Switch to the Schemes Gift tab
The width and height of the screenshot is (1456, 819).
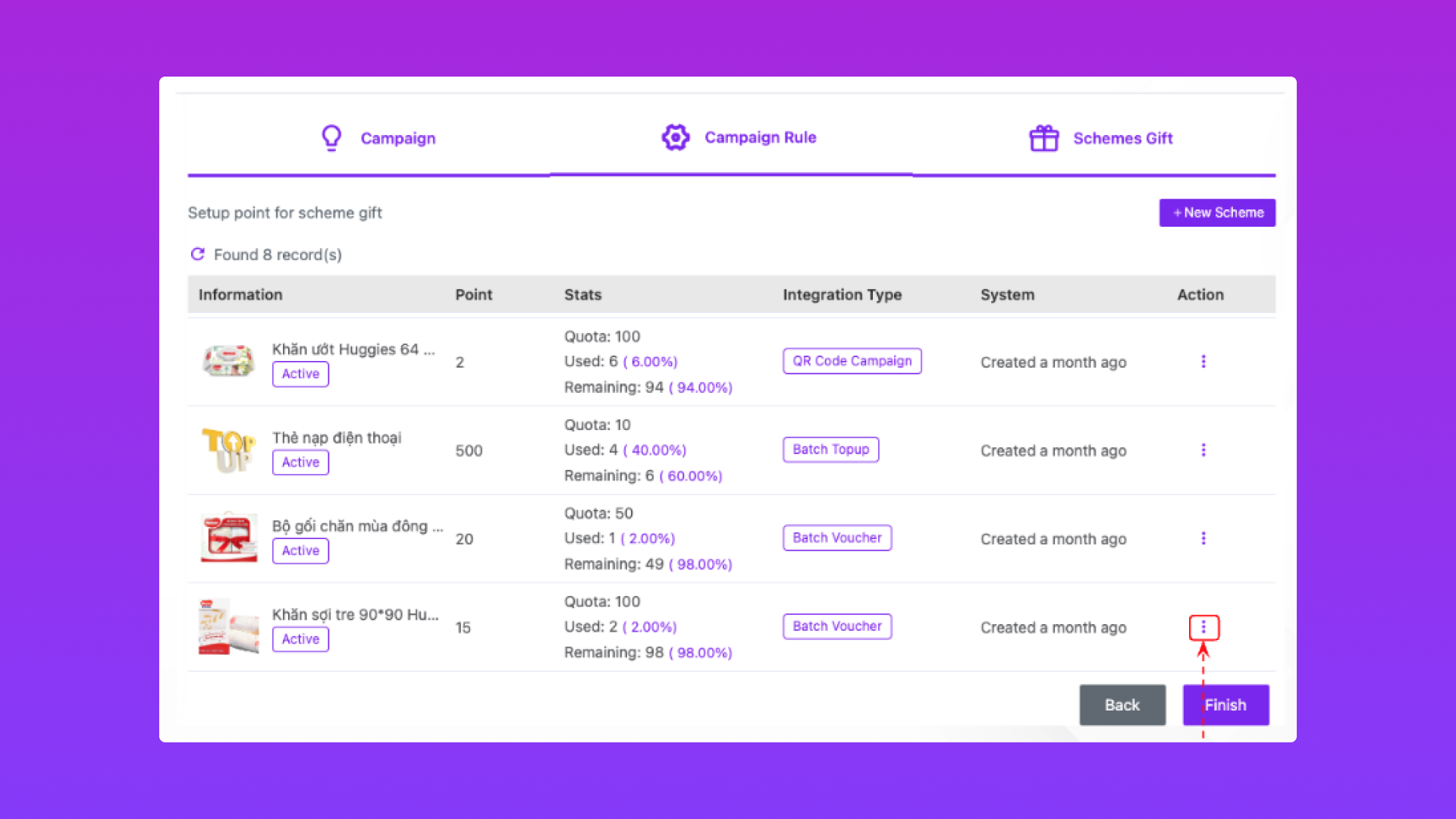pos(1122,139)
